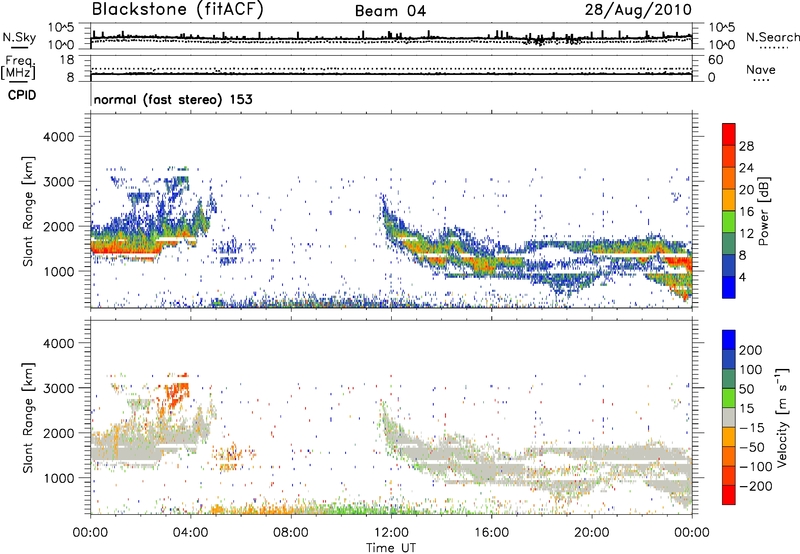Click the 'N.Search' legend label
This screenshot has width=800, height=554.
tap(772, 37)
